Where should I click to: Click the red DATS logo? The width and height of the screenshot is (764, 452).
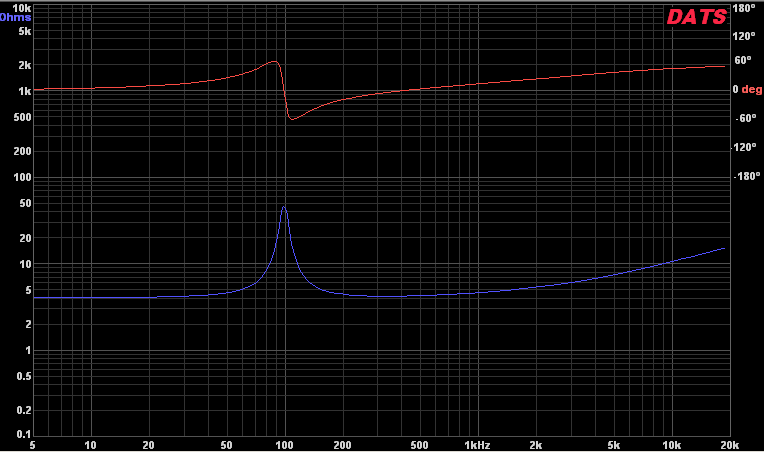point(697,17)
